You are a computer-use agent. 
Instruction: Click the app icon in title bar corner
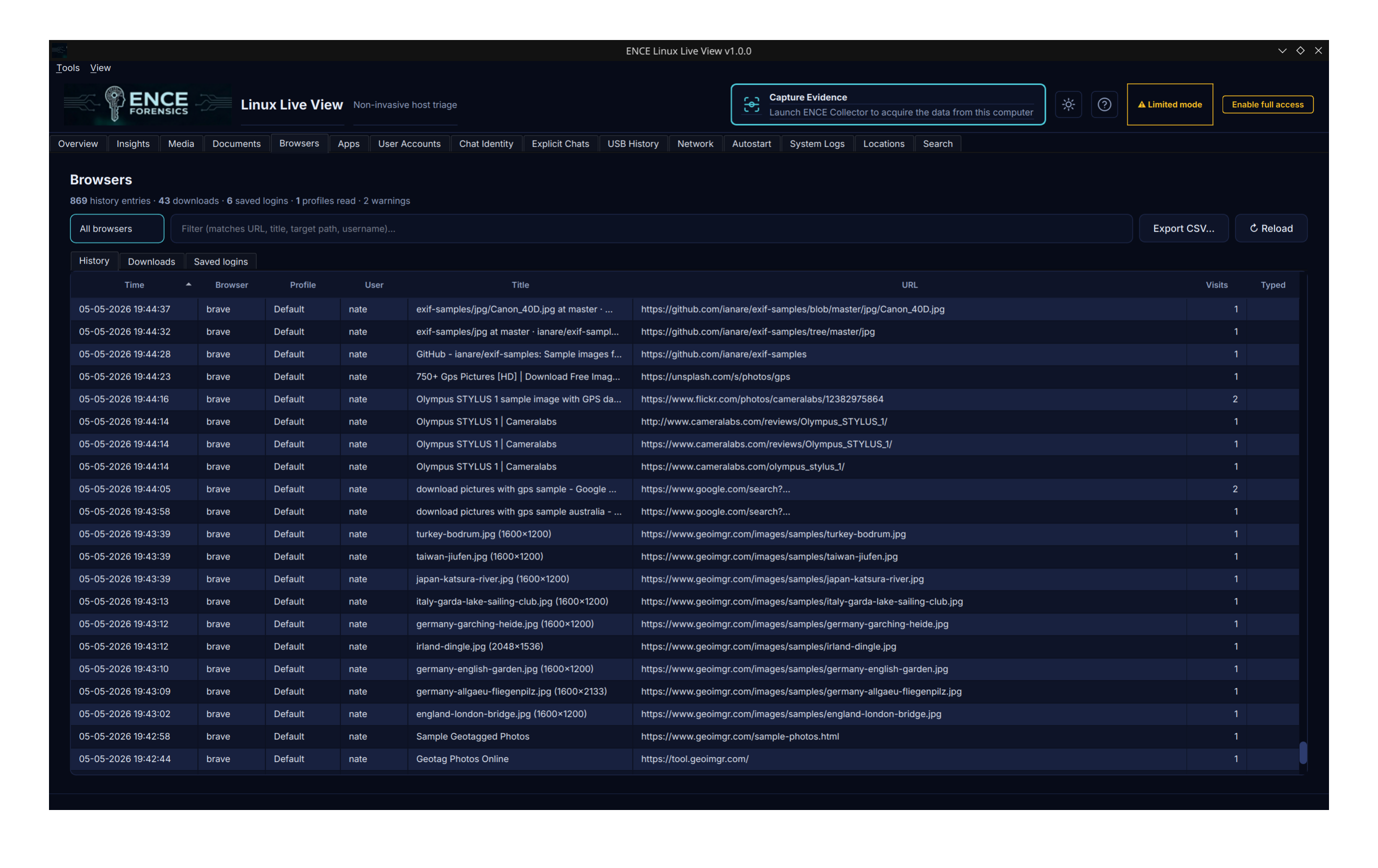[59, 50]
